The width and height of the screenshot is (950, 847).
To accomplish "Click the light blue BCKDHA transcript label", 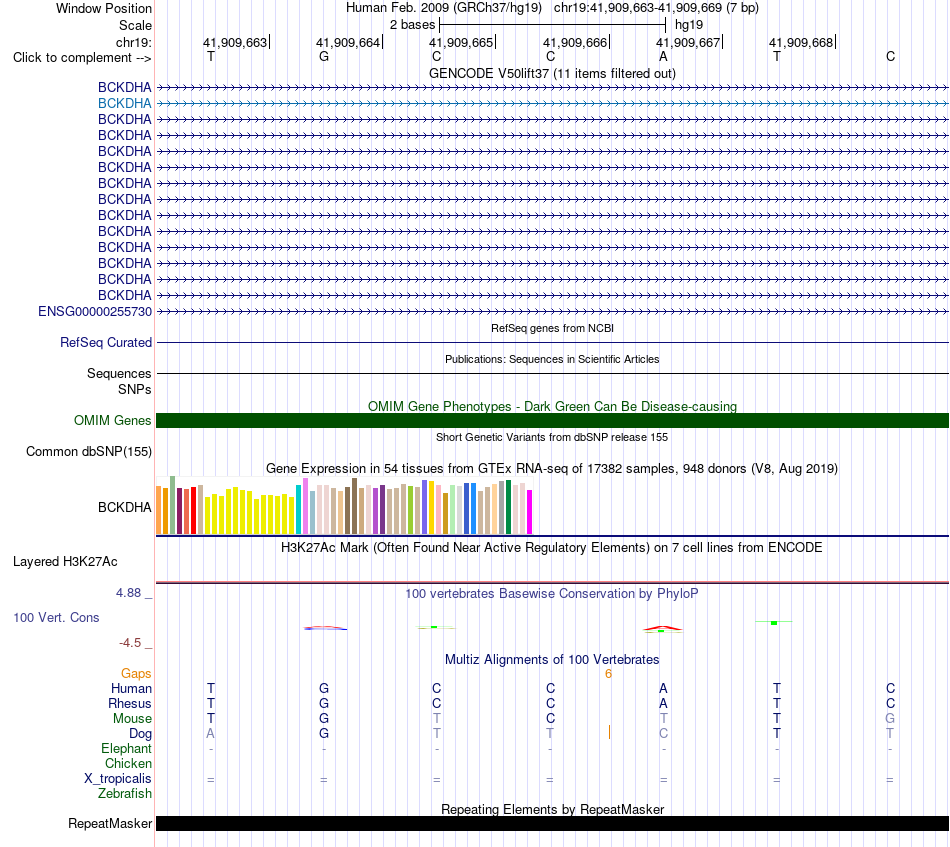I will [124, 104].
